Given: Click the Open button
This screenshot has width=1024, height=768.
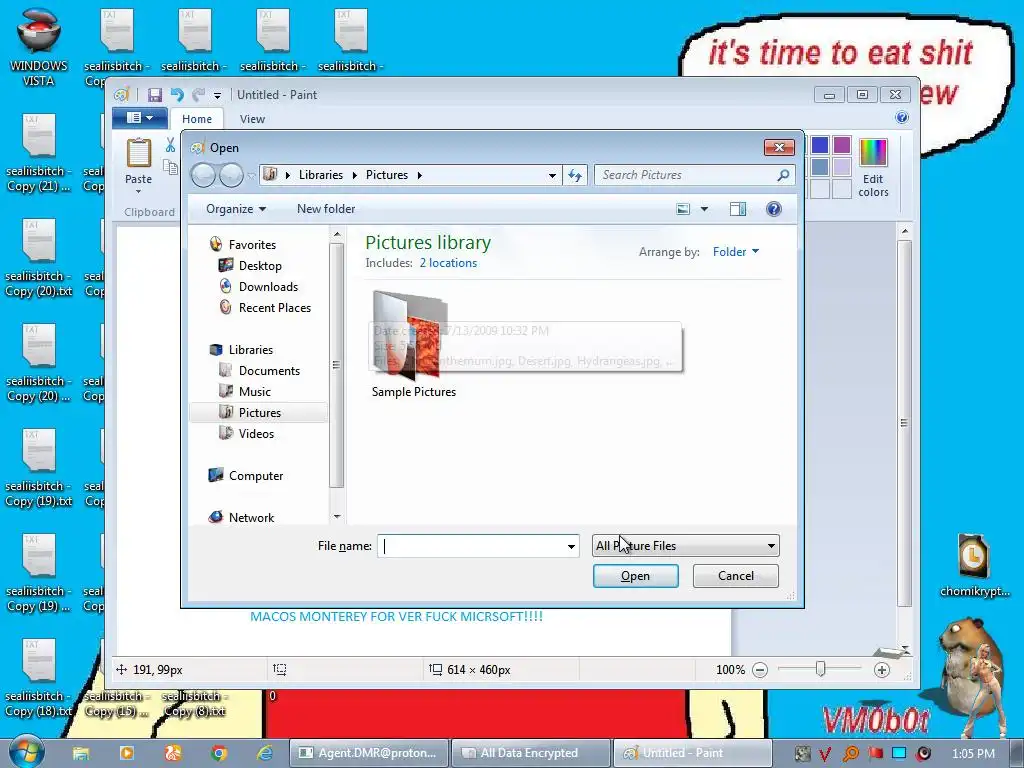Looking at the screenshot, I should pos(635,576).
